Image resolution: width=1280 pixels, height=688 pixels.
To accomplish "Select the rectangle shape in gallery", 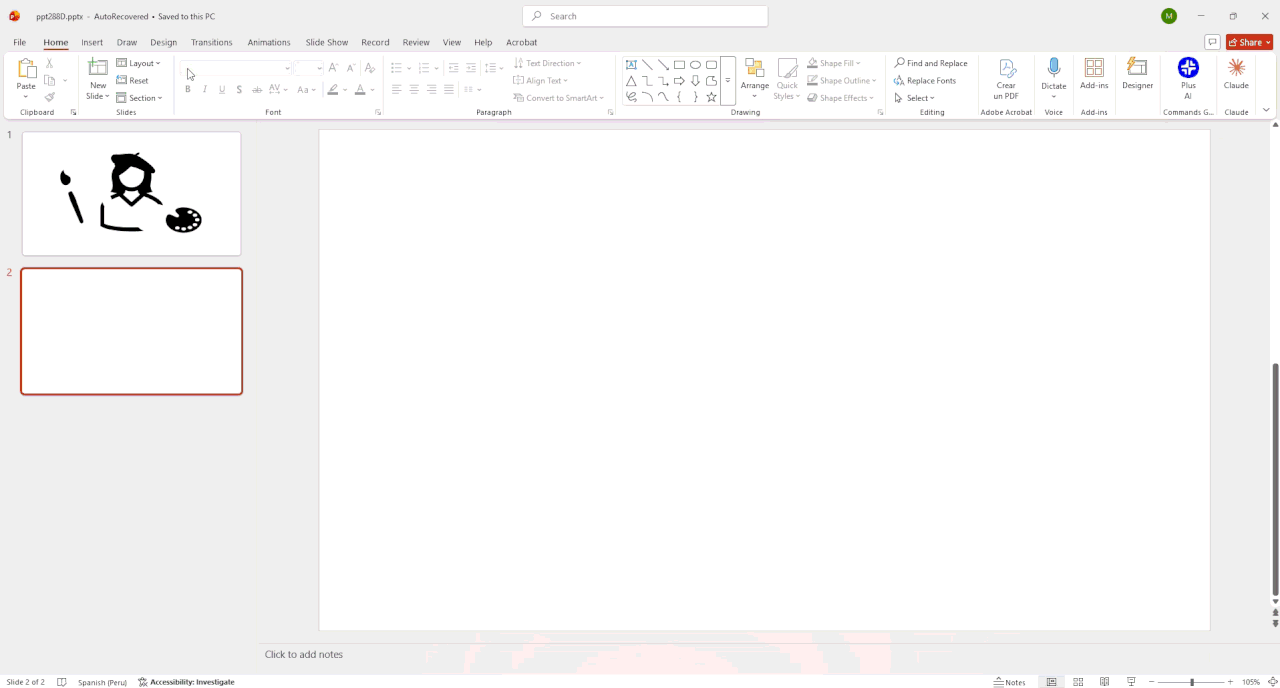I will [x=679, y=65].
